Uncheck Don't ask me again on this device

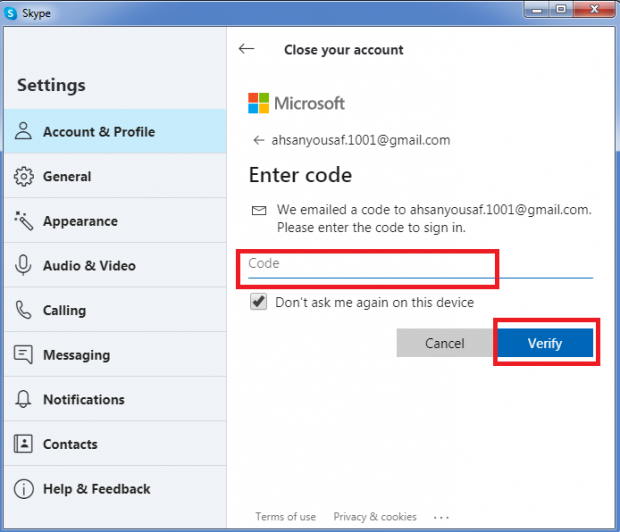click(259, 302)
